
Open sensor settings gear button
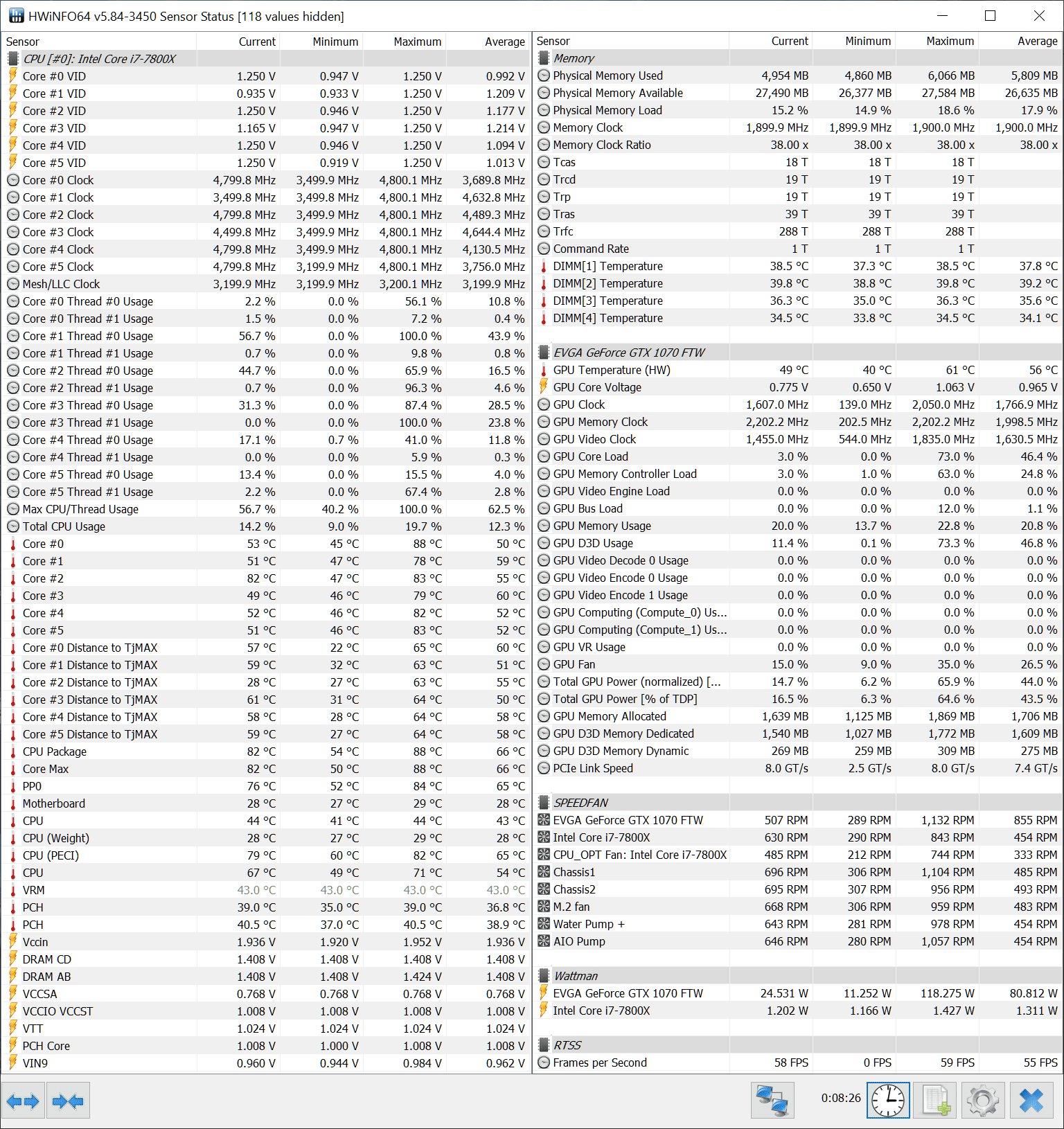pos(983,1101)
